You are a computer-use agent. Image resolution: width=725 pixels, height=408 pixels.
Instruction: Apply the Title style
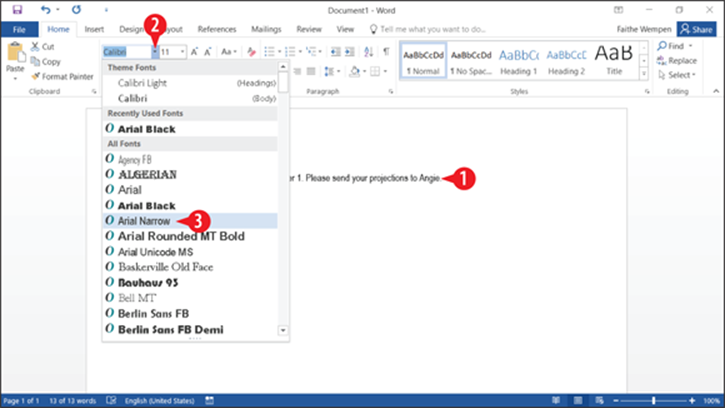[x=614, y=61]
